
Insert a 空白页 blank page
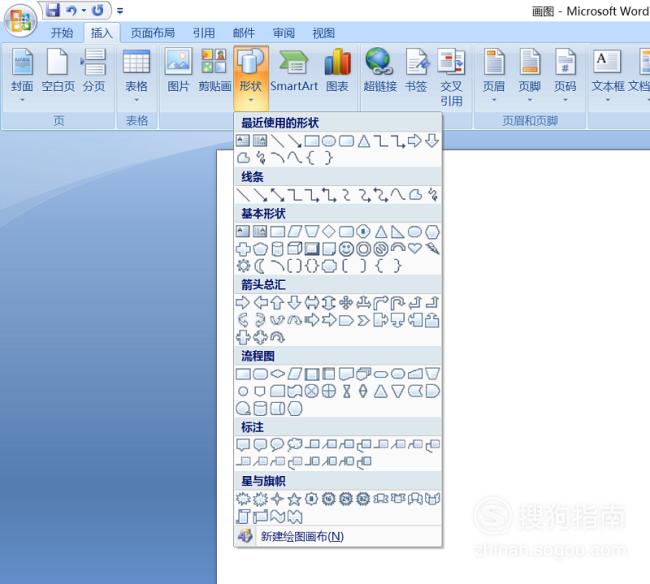coord(58,70)
